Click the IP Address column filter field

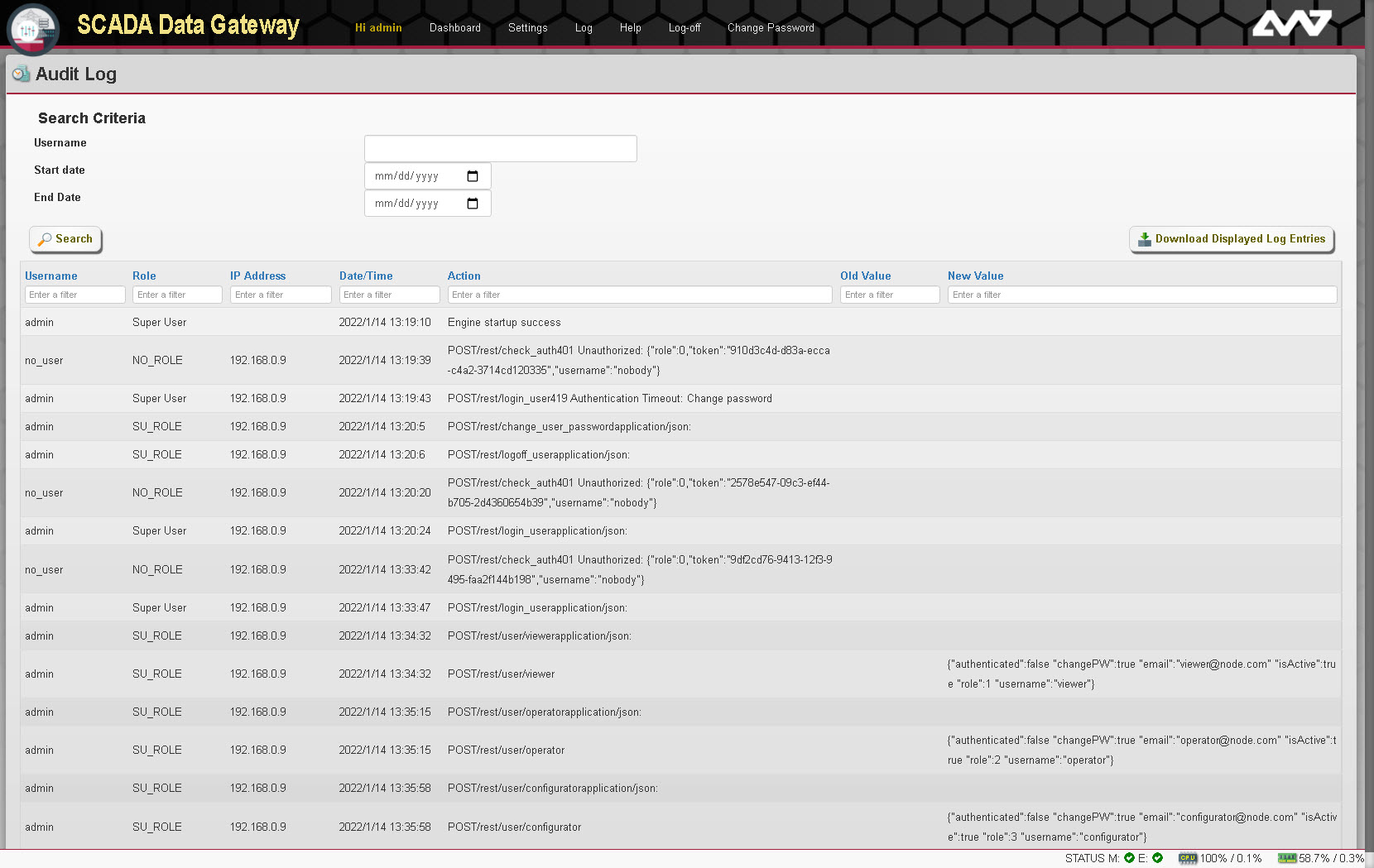[281, 295]
